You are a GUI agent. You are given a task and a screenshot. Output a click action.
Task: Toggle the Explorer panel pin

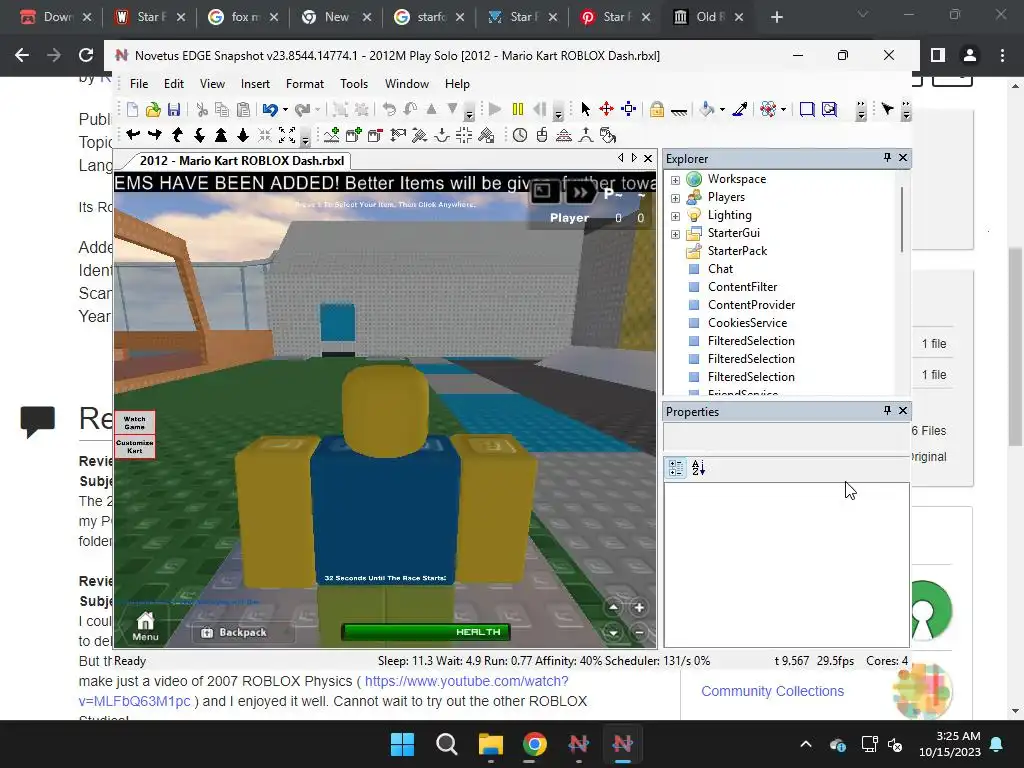pos(887,157)
